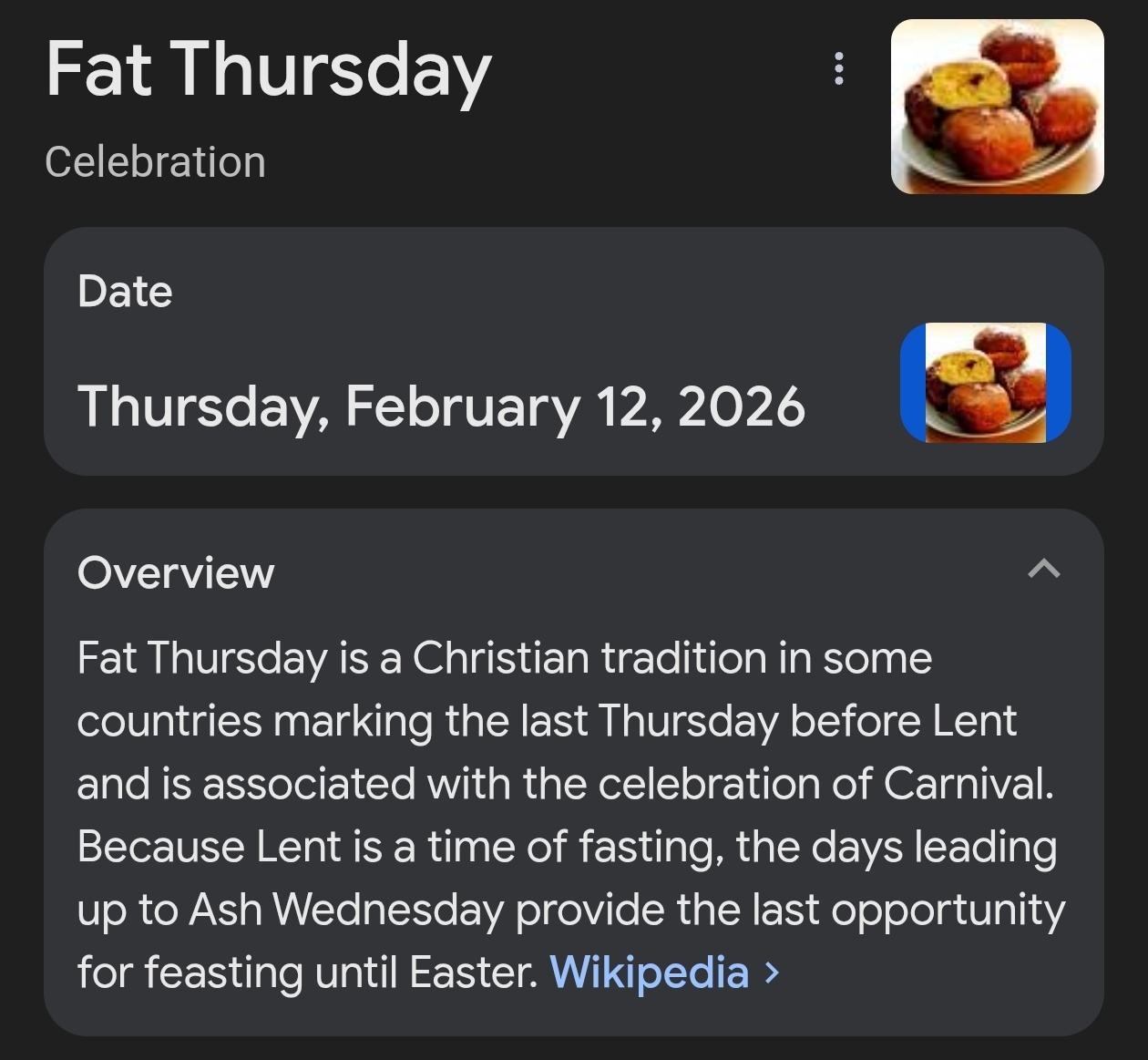Open the Wikipedia link
This screenshot has height=1060, width=1148.
(x=649, y=972)
